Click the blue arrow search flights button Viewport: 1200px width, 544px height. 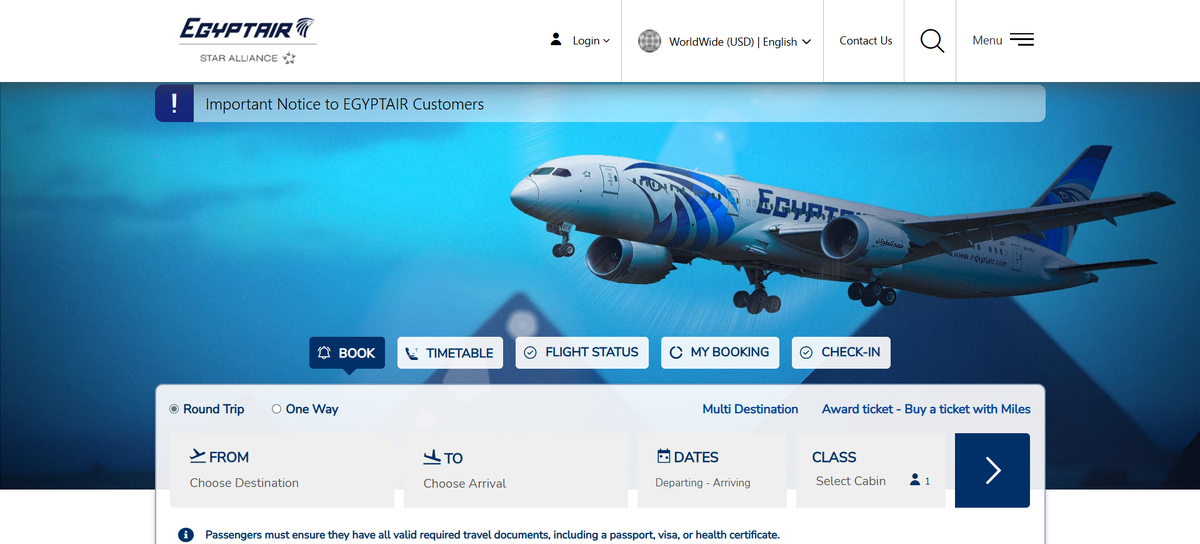tap(992, 470)
